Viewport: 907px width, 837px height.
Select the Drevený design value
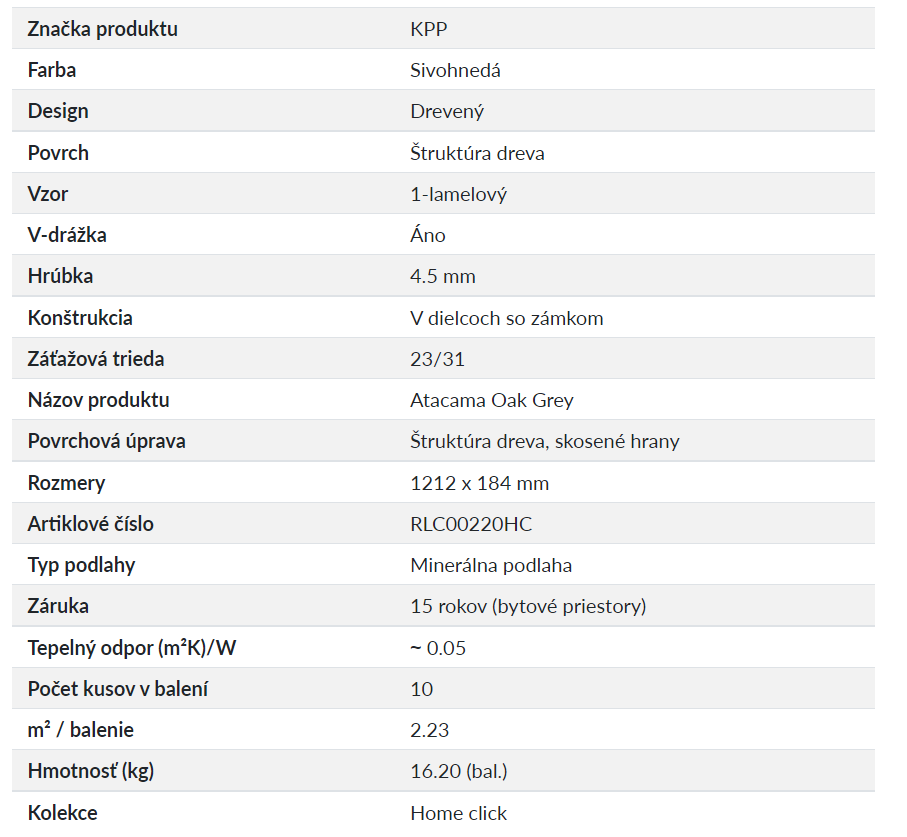pyautogui.click(x=447, y=111)
